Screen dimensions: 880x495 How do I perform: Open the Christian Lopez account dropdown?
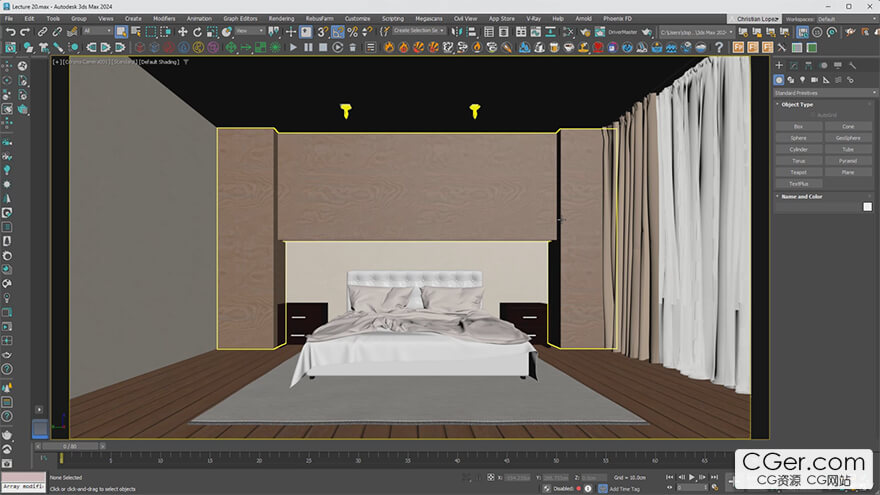point(755,19)
